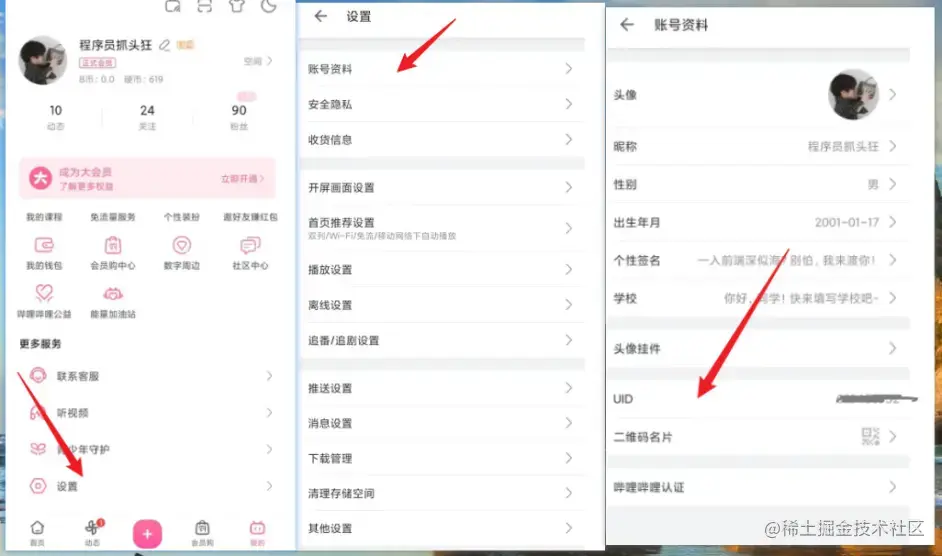This screenshot has height=556, width=942.
Task: Open 邀好友赚红包 shortcut
Action: (x=250, y=217)
